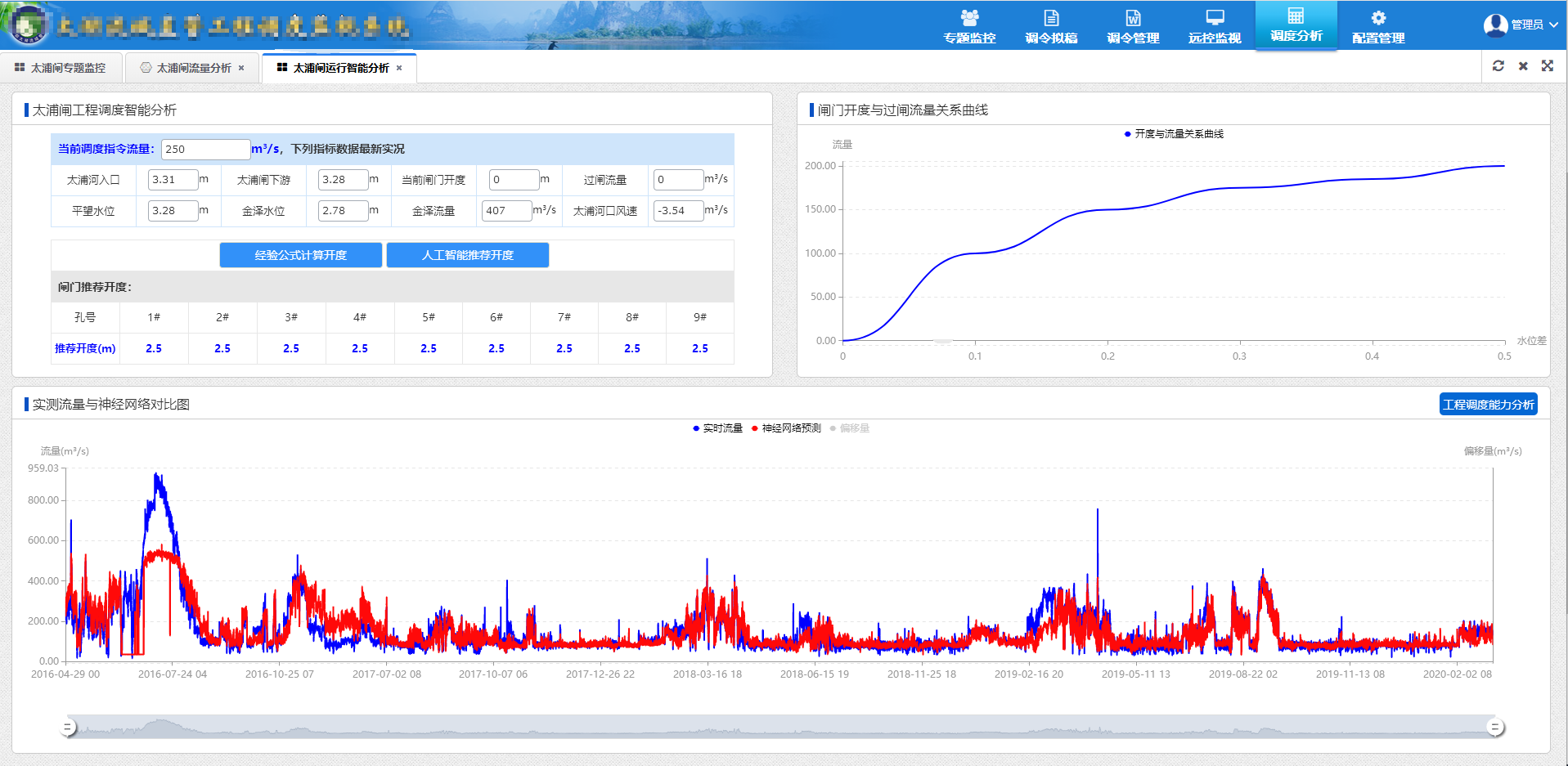Image resolution: width=1568 pixels, height=766 pixels.
Task: Click the 当前调度指令流量 input field
Action: 204,149
